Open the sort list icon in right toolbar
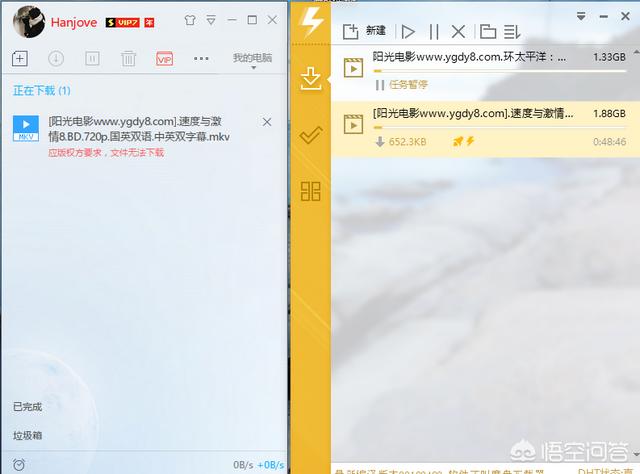This screenshot has width=640, height=474. click(512, 31)
